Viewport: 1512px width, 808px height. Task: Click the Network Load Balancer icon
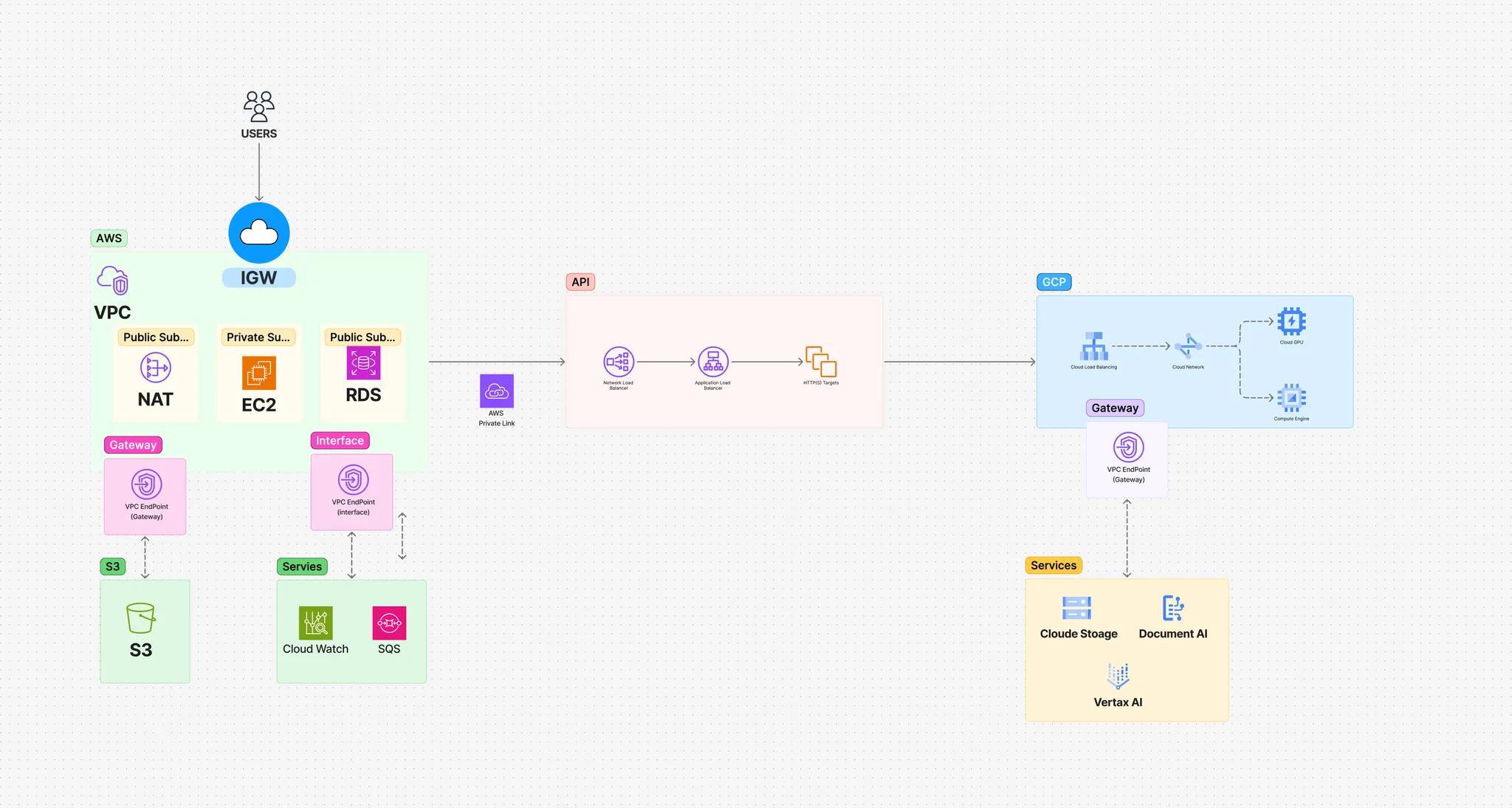point(619,362)
